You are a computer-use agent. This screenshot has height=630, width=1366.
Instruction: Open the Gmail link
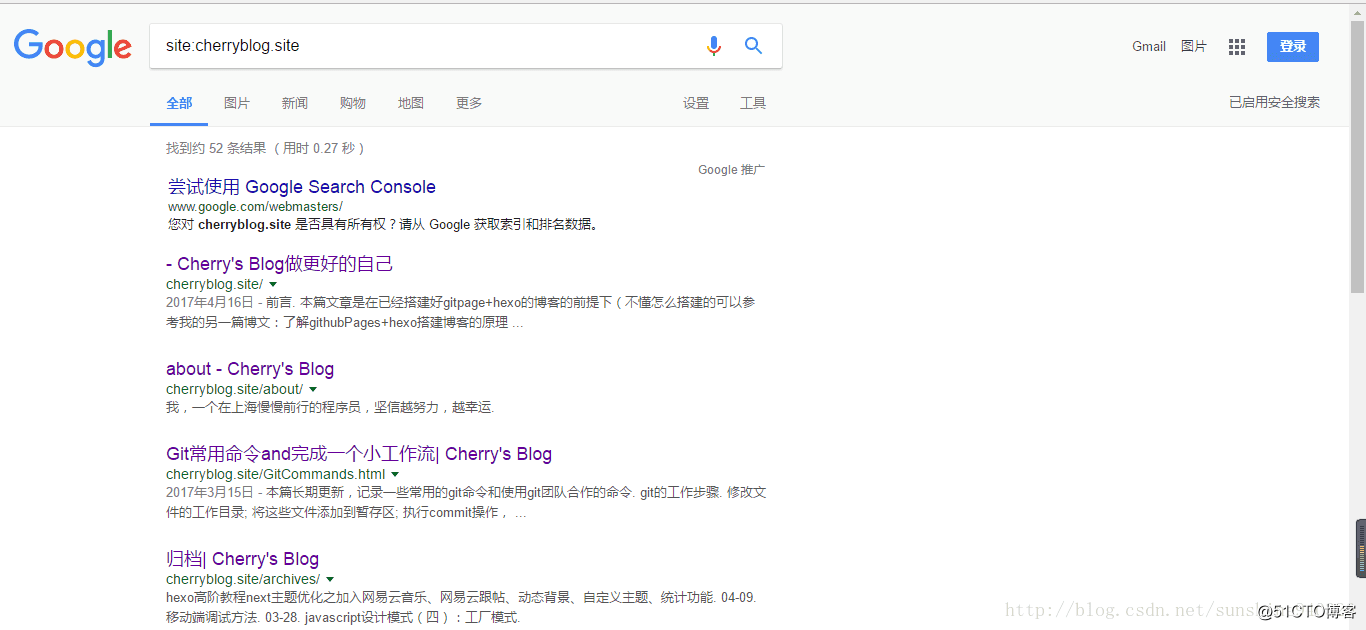1149,47
